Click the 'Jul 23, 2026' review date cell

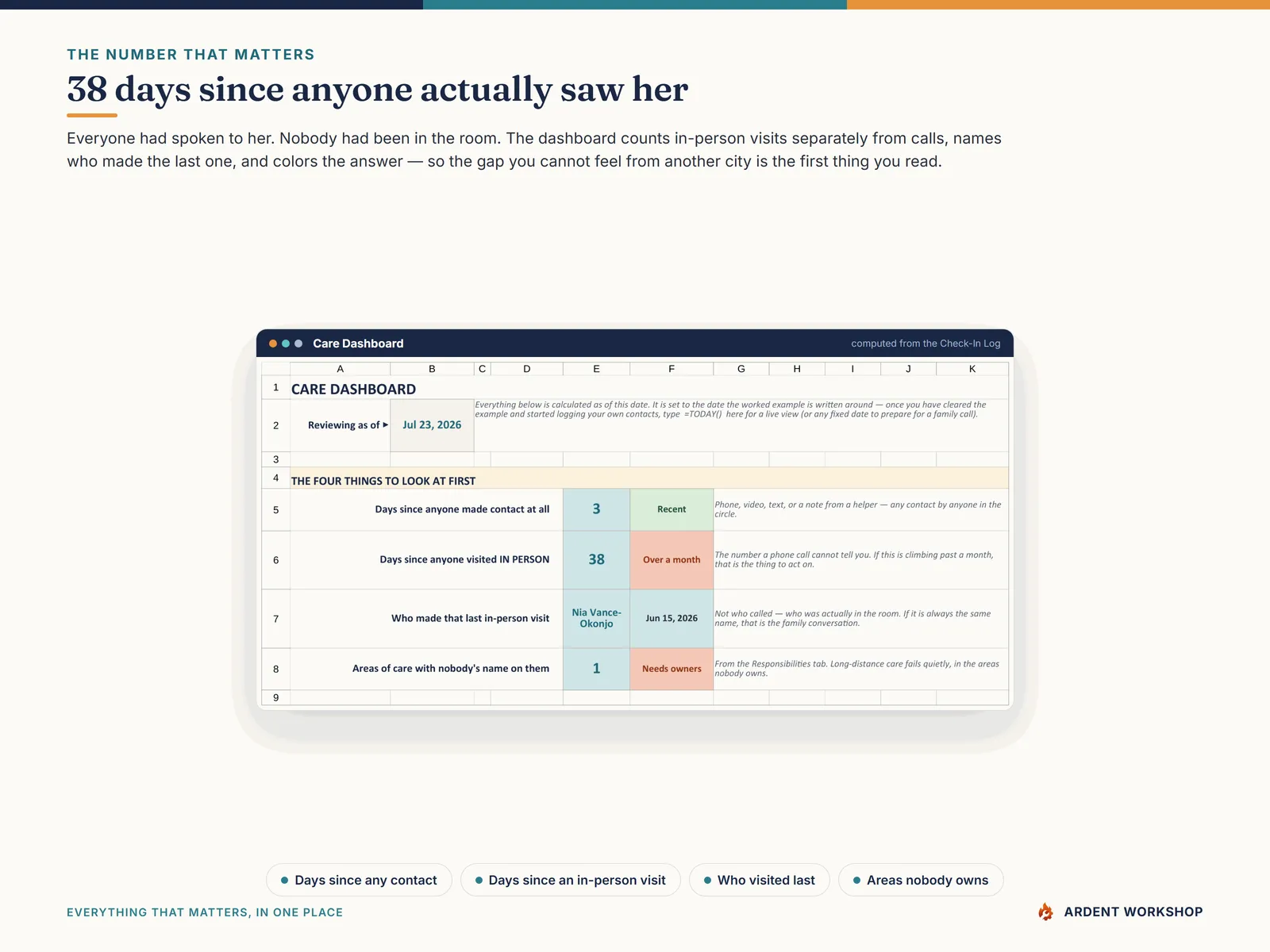click(x=432, y=425)
